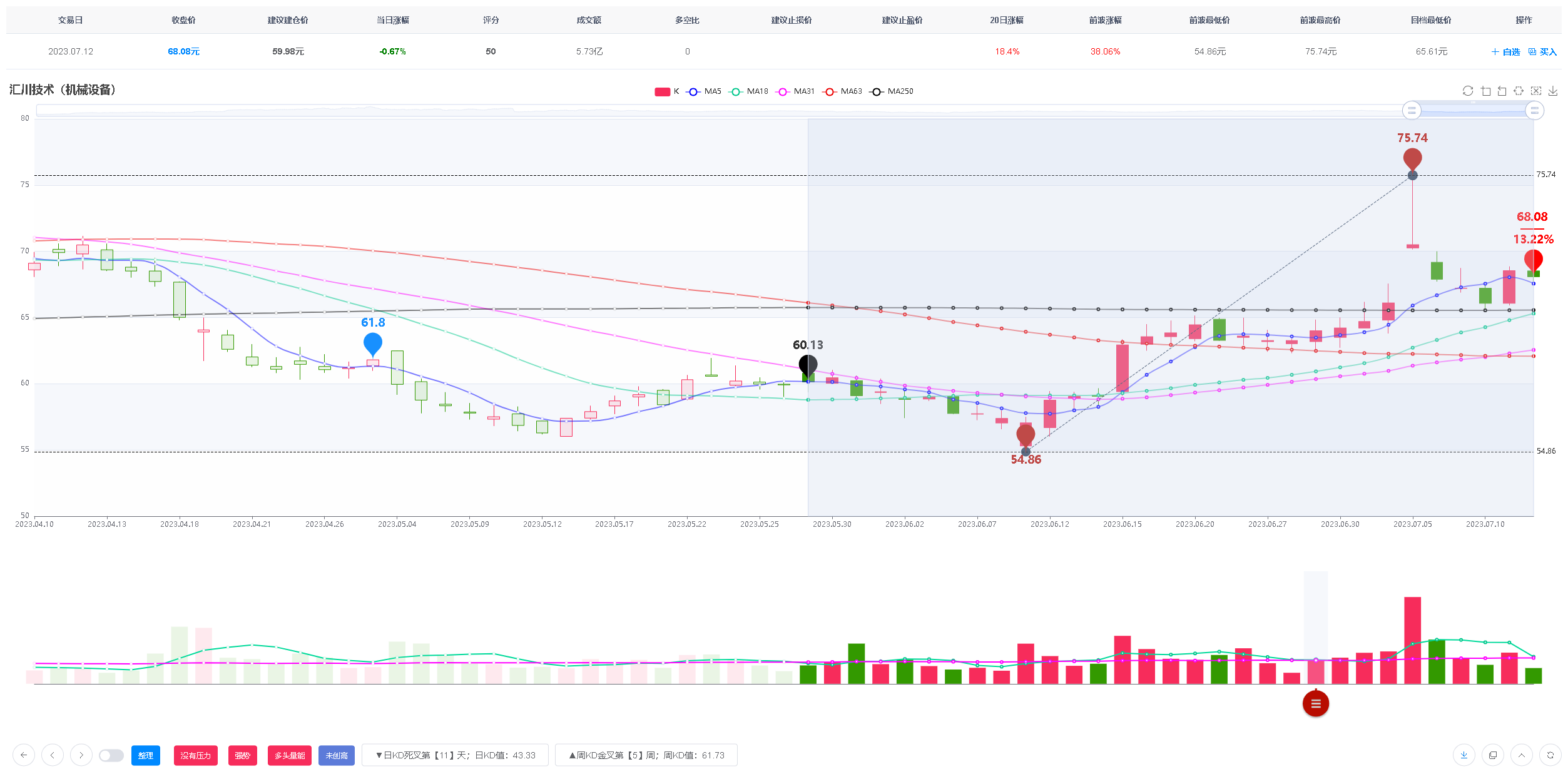Click the x-axis date label 2023.06.15

click(x=1122, y=524)
